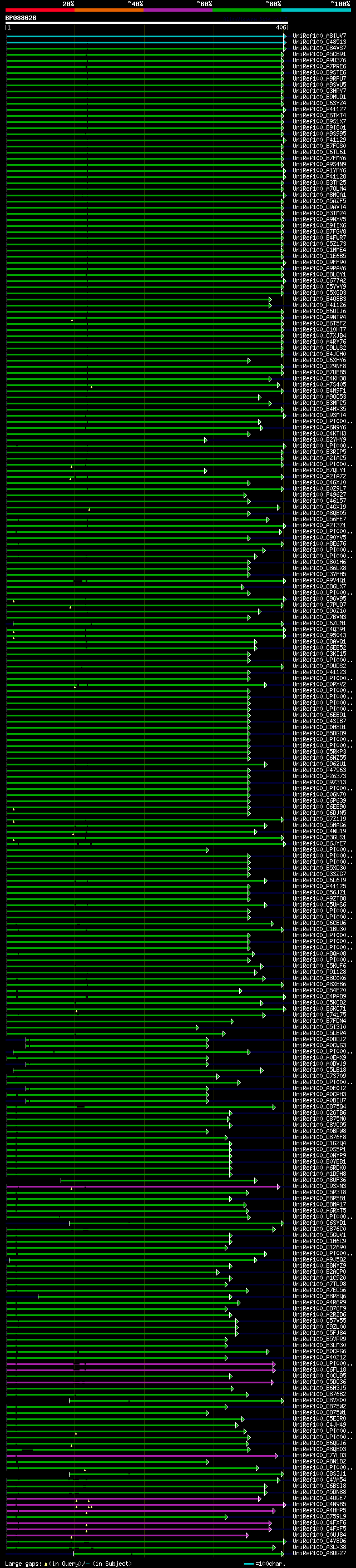Click the arrowhead ending the A8IUV7 alignment bar
The width and height of the screenshot is (356, 1568).
click(x=285, y=36)
